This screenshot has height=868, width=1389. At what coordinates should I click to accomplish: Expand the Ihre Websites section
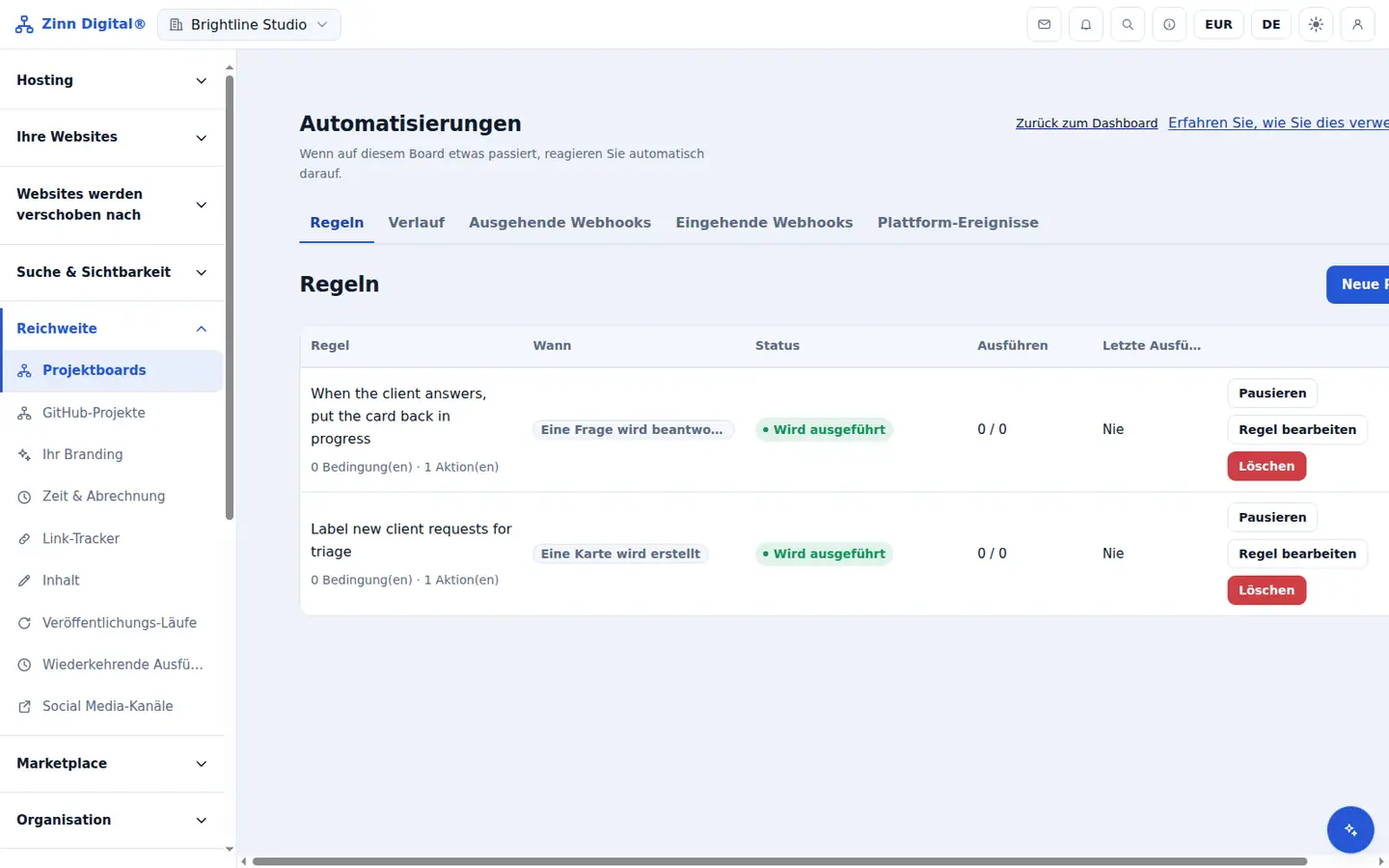tap(112, 137)
